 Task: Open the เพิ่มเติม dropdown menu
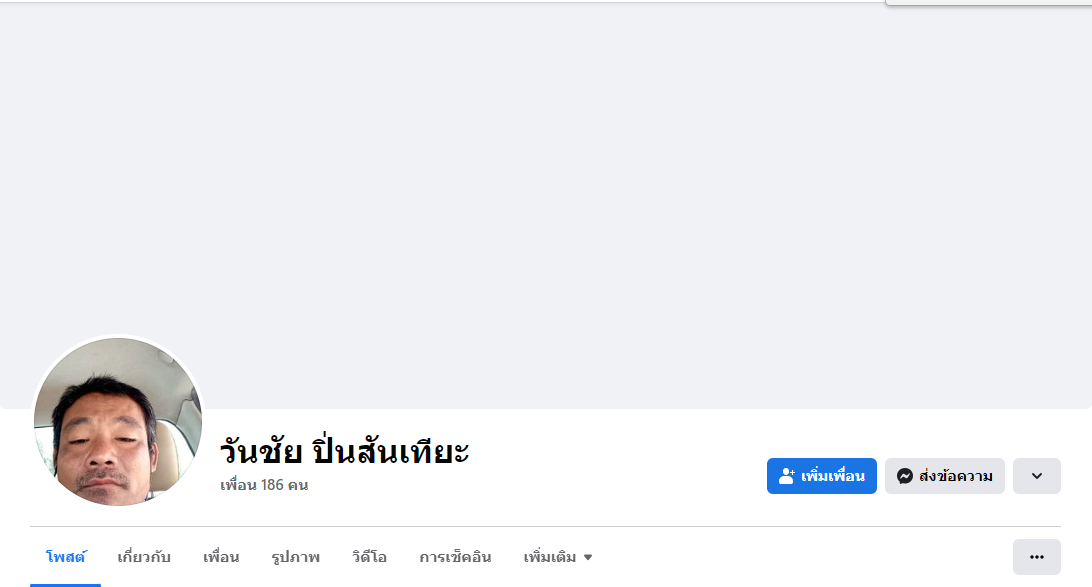550,557
